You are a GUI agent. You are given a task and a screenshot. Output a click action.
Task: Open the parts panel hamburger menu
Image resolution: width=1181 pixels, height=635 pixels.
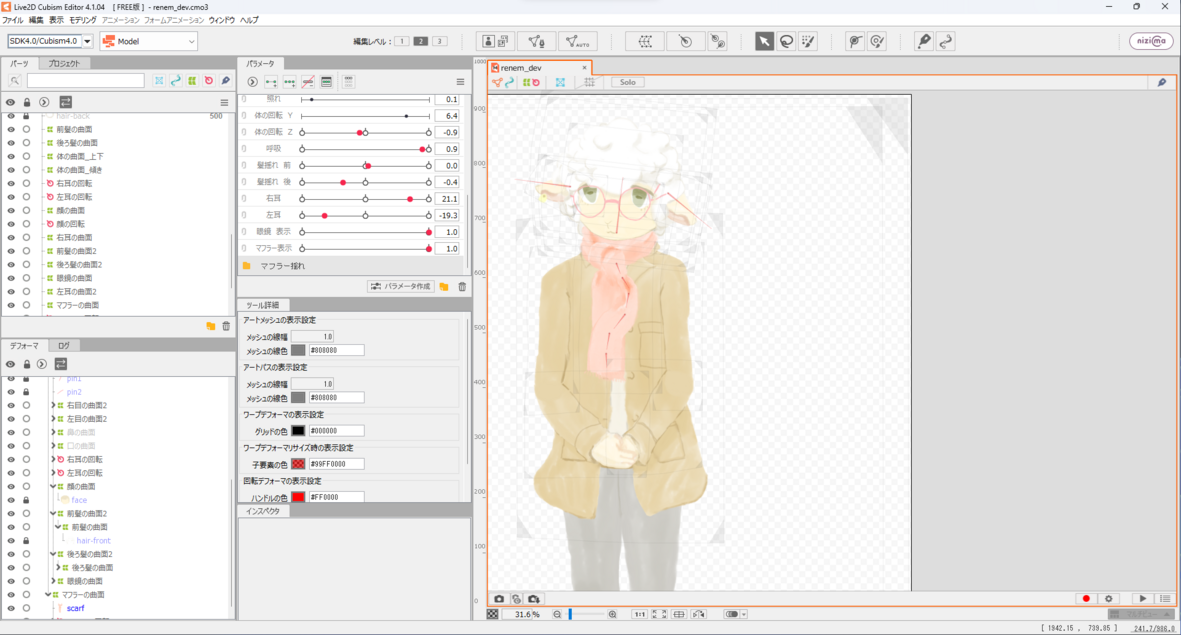(224, 102)
